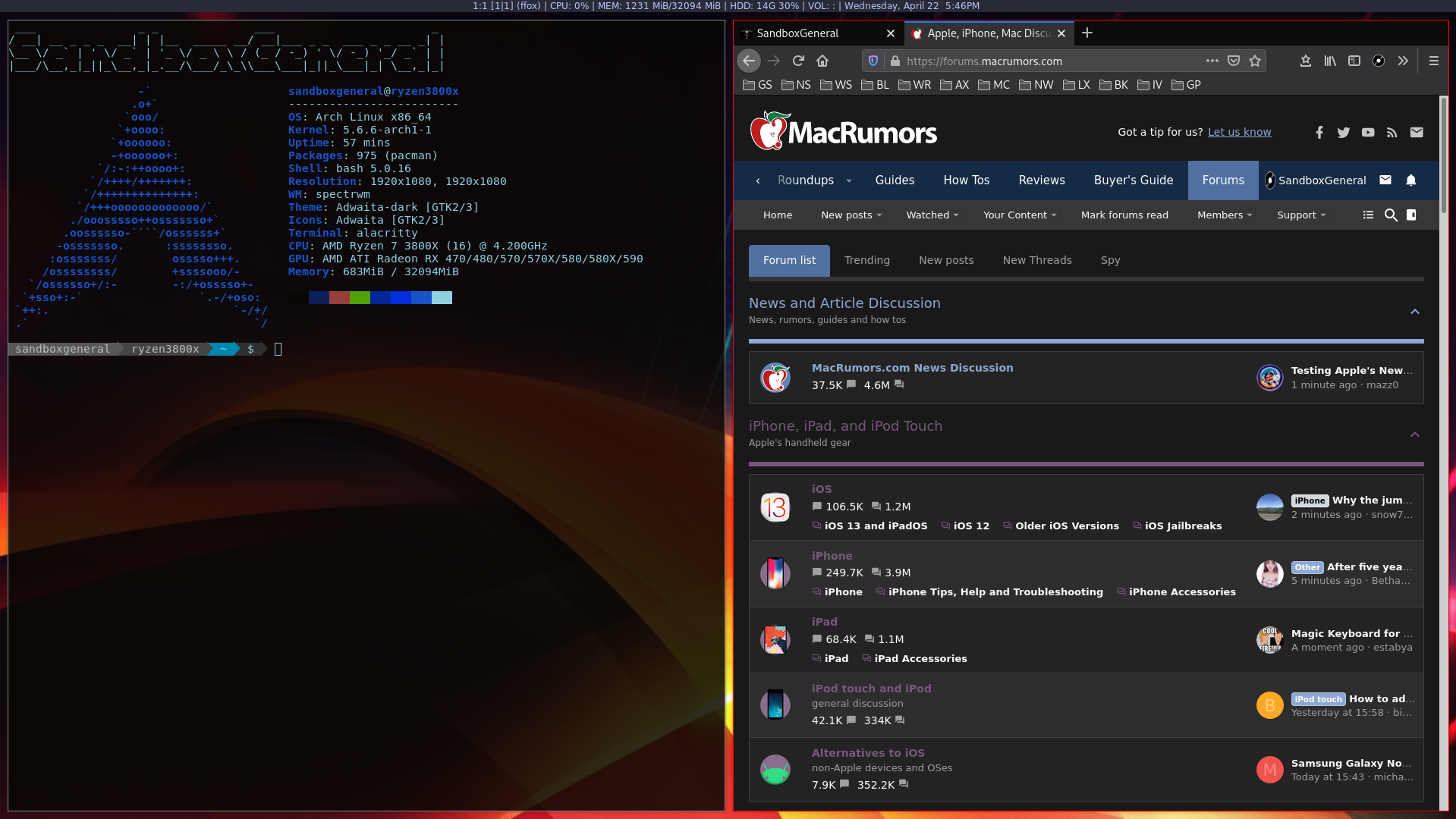This screenshot has width=1456, height=819.
Task: Click forum list menu icon in subnav
Action: pos(1368,215)
